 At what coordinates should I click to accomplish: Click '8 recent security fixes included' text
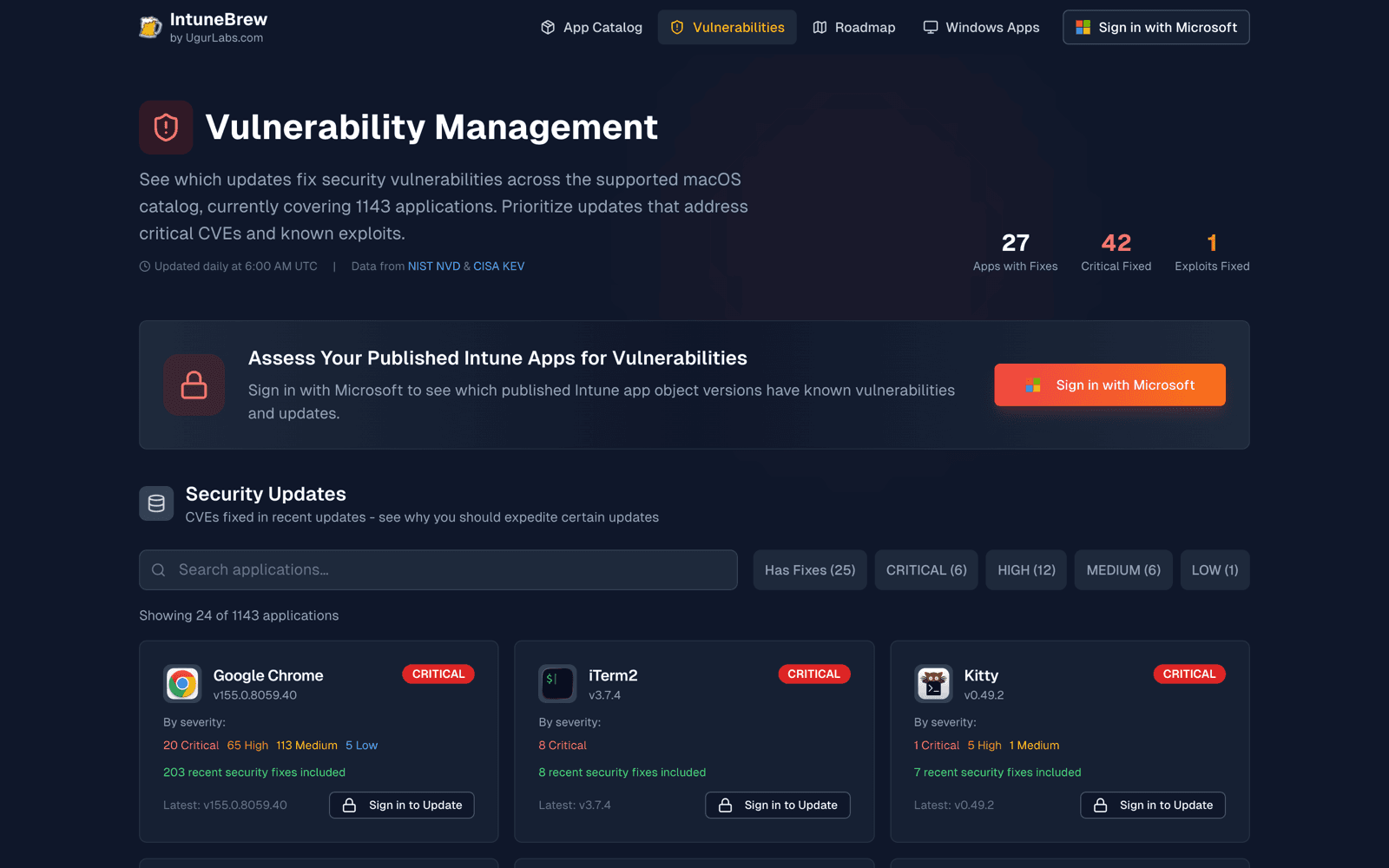pyautogui.click(x=622, y=773)
